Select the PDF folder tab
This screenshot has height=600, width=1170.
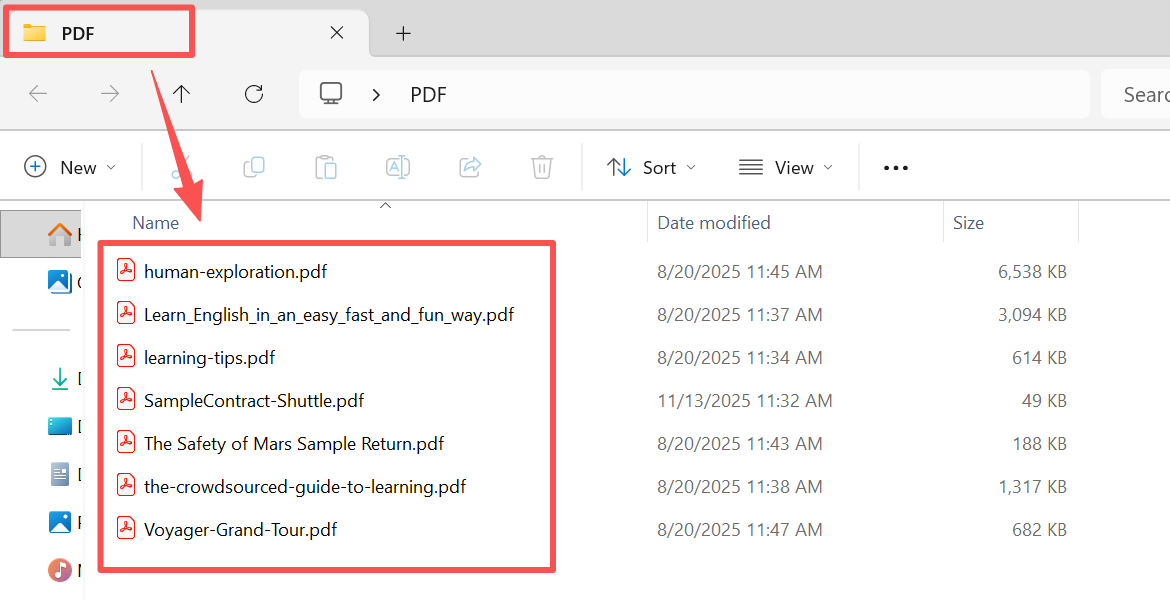(x=99, y=32)
